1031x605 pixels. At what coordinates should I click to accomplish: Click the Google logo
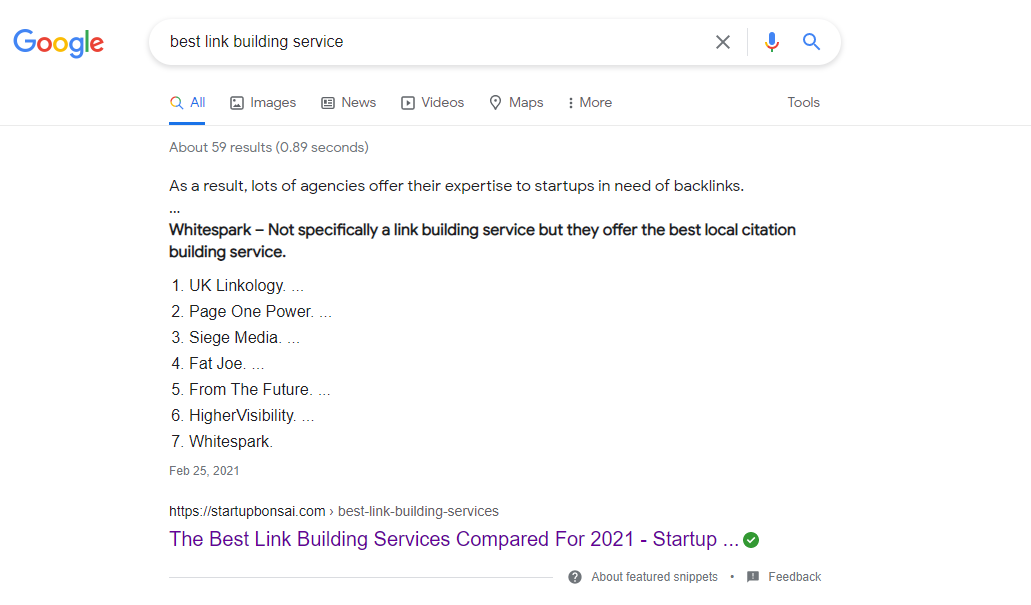pos(58,42)
